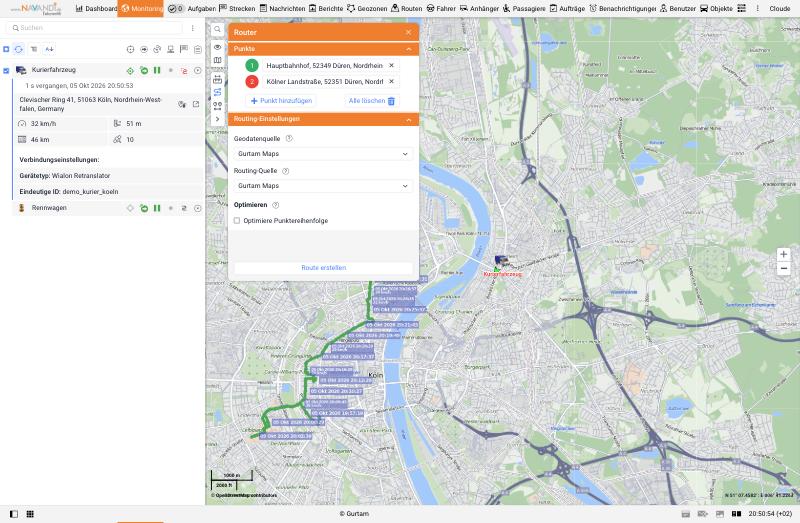Click the Kurierfahrzeug motion state icon
The image size is (800, 523).
pos(144,70)
